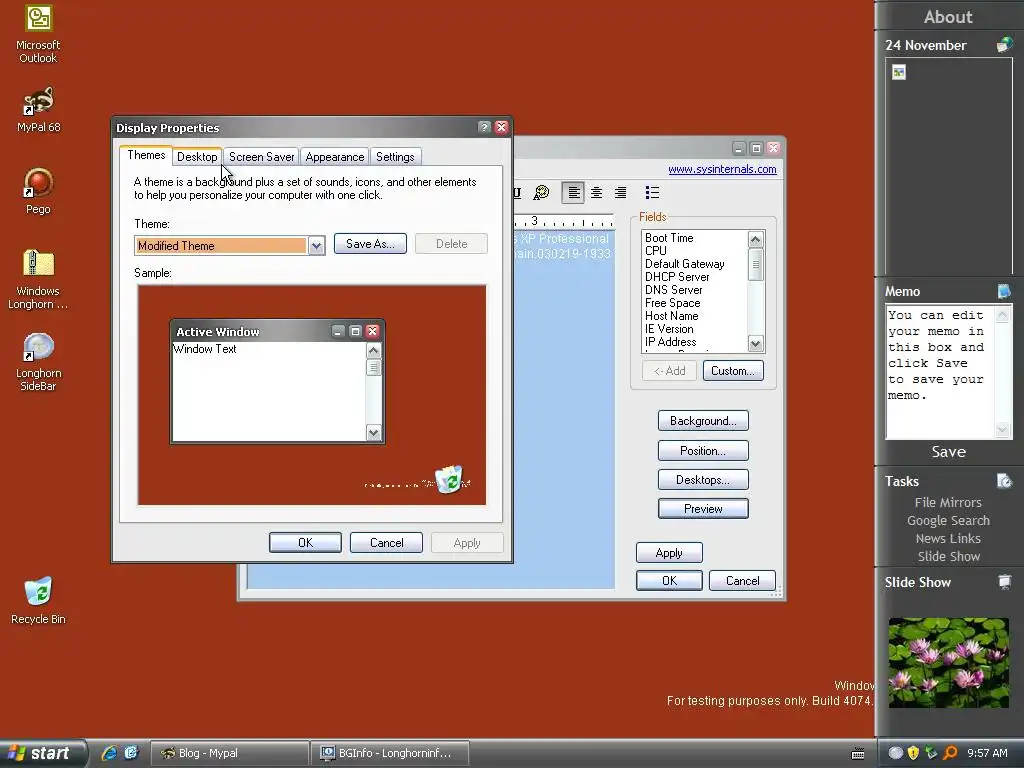The width and height of the screenshot is (1024, 768).
Task: Click the Tasks panel icon in sidebar
Action: [x=1004, y=481]
